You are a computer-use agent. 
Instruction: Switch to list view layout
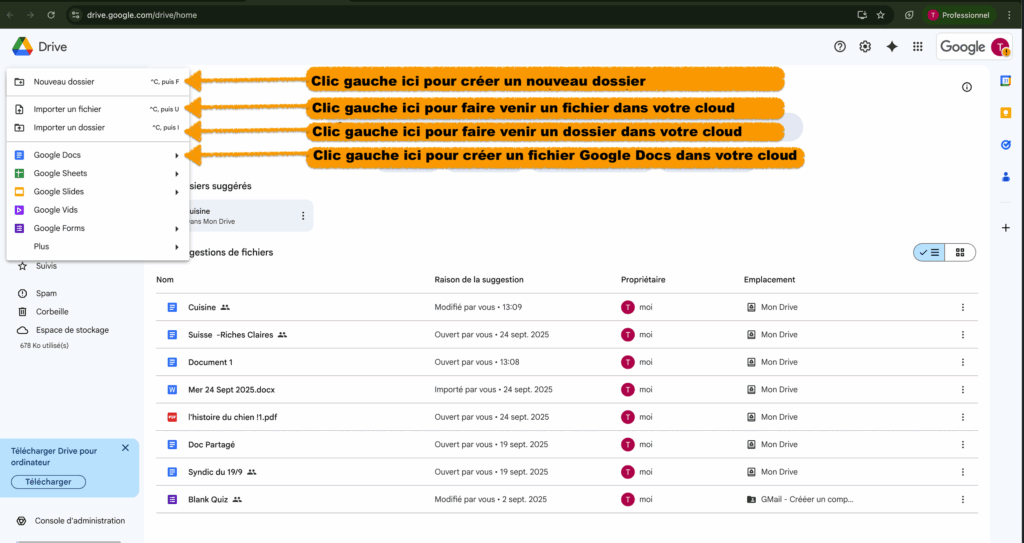929,253
